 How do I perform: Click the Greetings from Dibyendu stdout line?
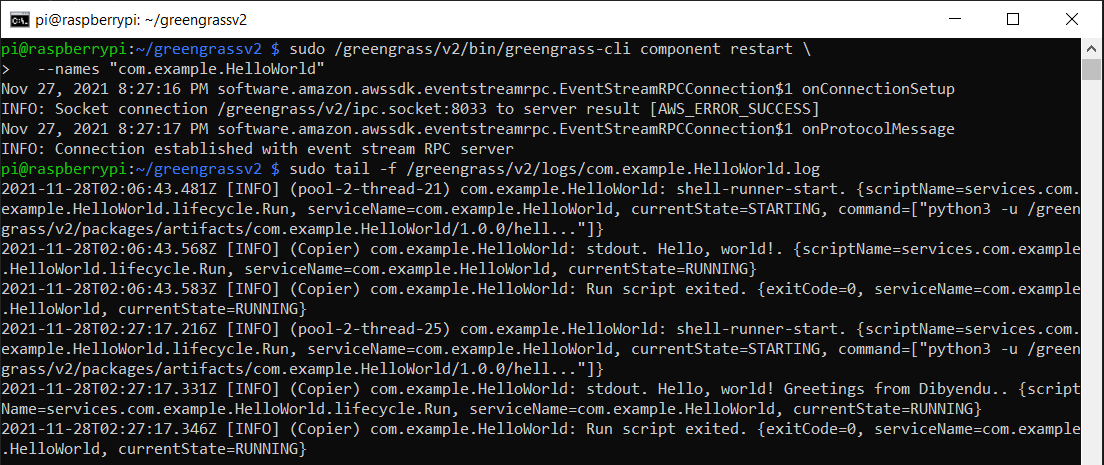coord(541,399)
